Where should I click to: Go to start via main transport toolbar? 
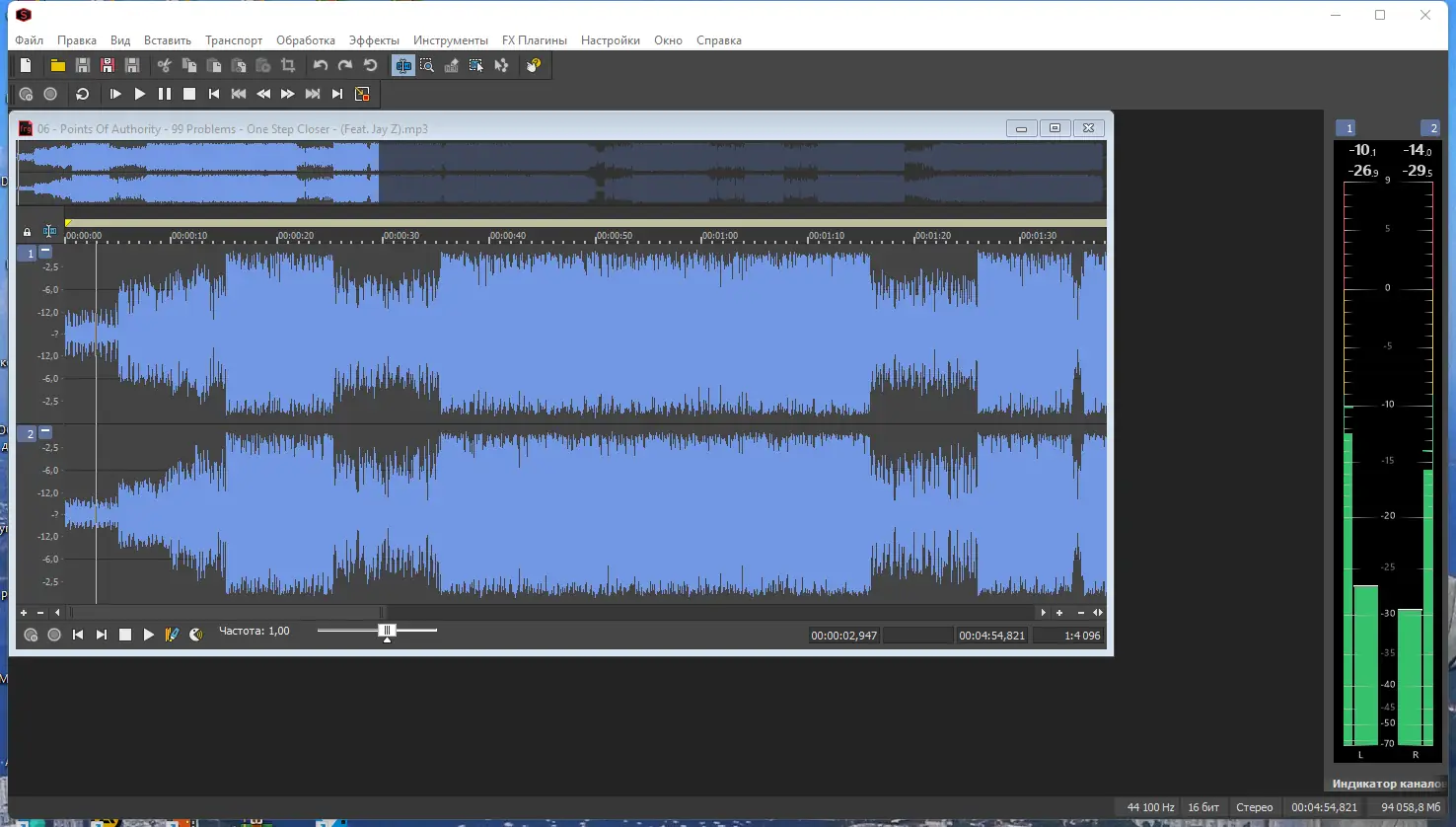click(214, 94)
